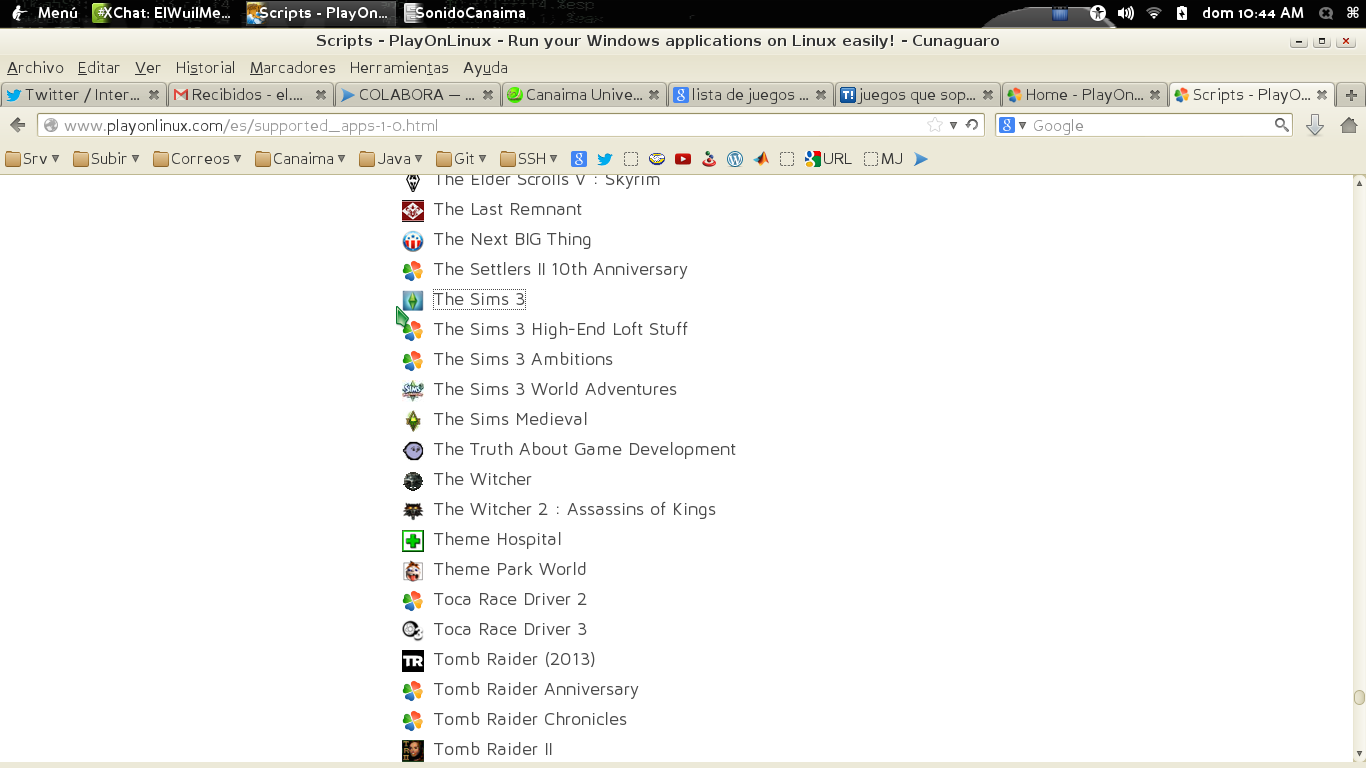Click the Witcher 2 wolf icon
This screenshot has height=768, width=1366.
pos(413,511)
